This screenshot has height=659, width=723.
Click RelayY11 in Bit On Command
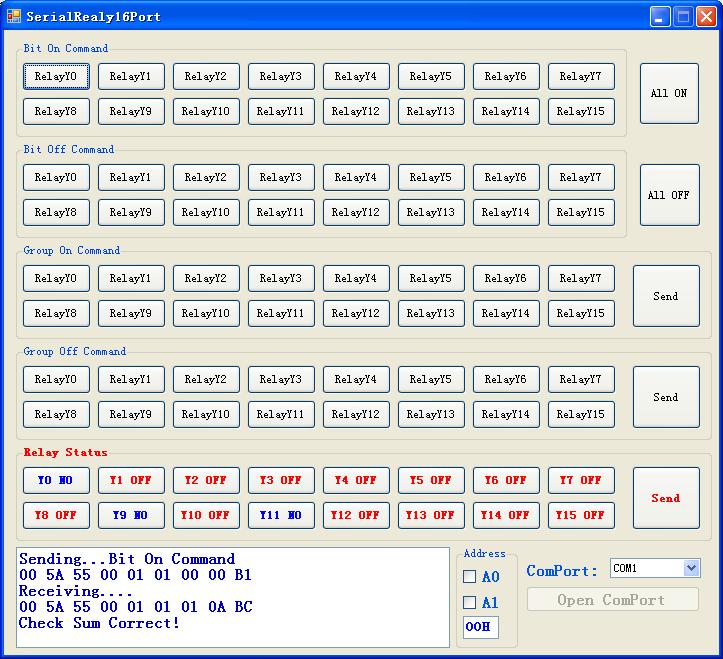click(281, 111)
